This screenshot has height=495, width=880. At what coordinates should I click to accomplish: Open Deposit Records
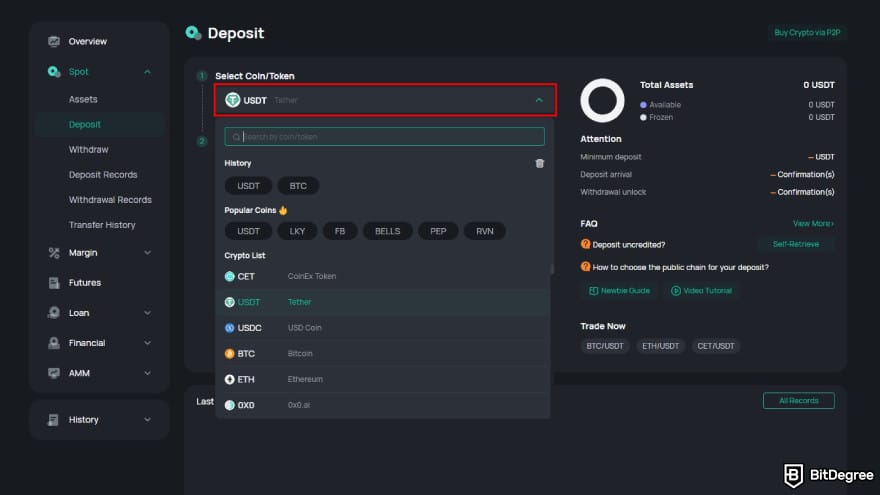(103, 175)
